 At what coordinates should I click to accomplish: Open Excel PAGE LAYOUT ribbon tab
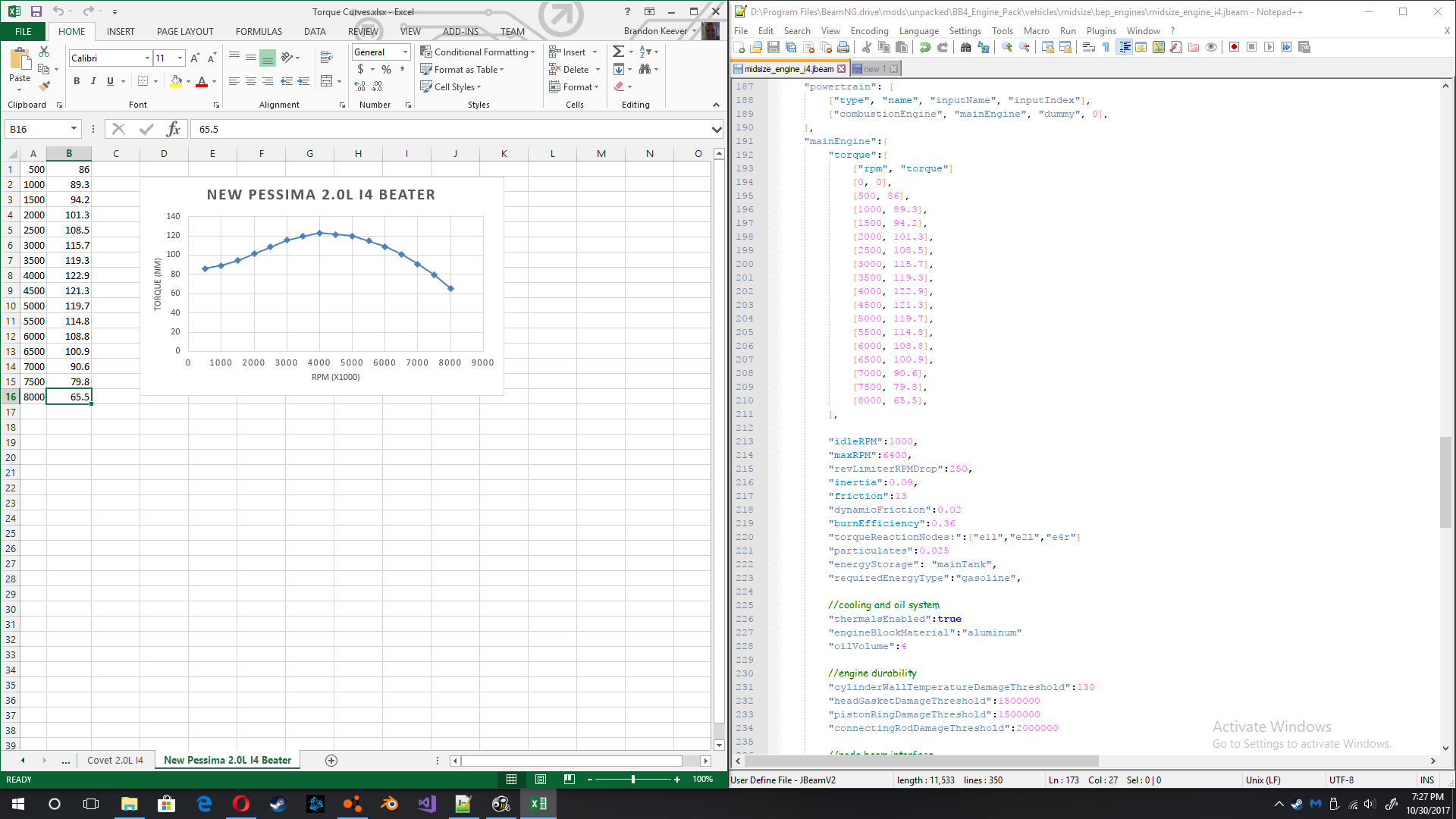tap(185, 31)
